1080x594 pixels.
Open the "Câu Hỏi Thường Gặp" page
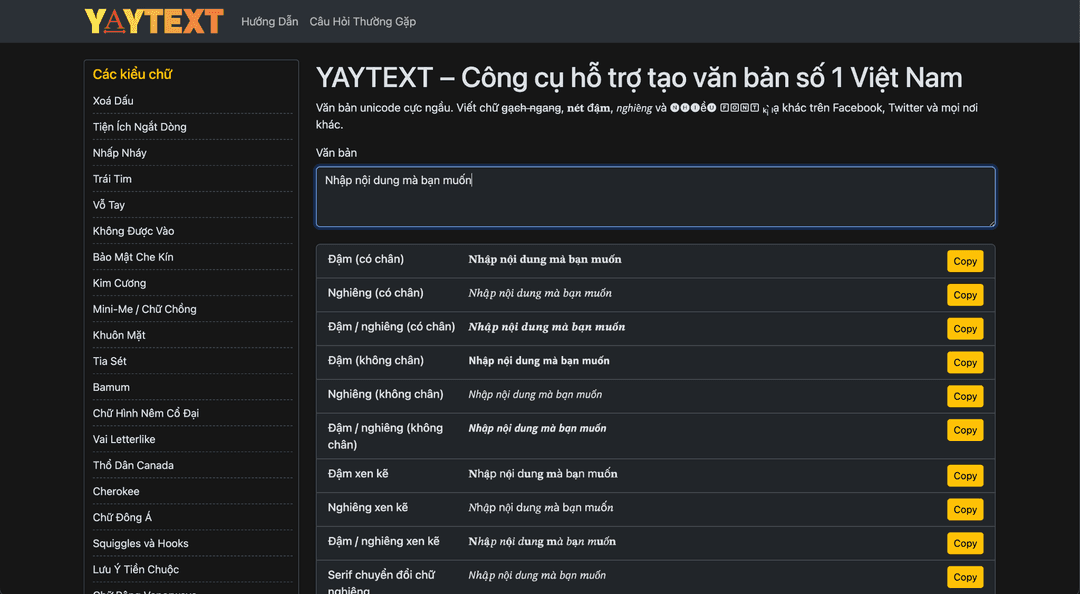(363, 21)
